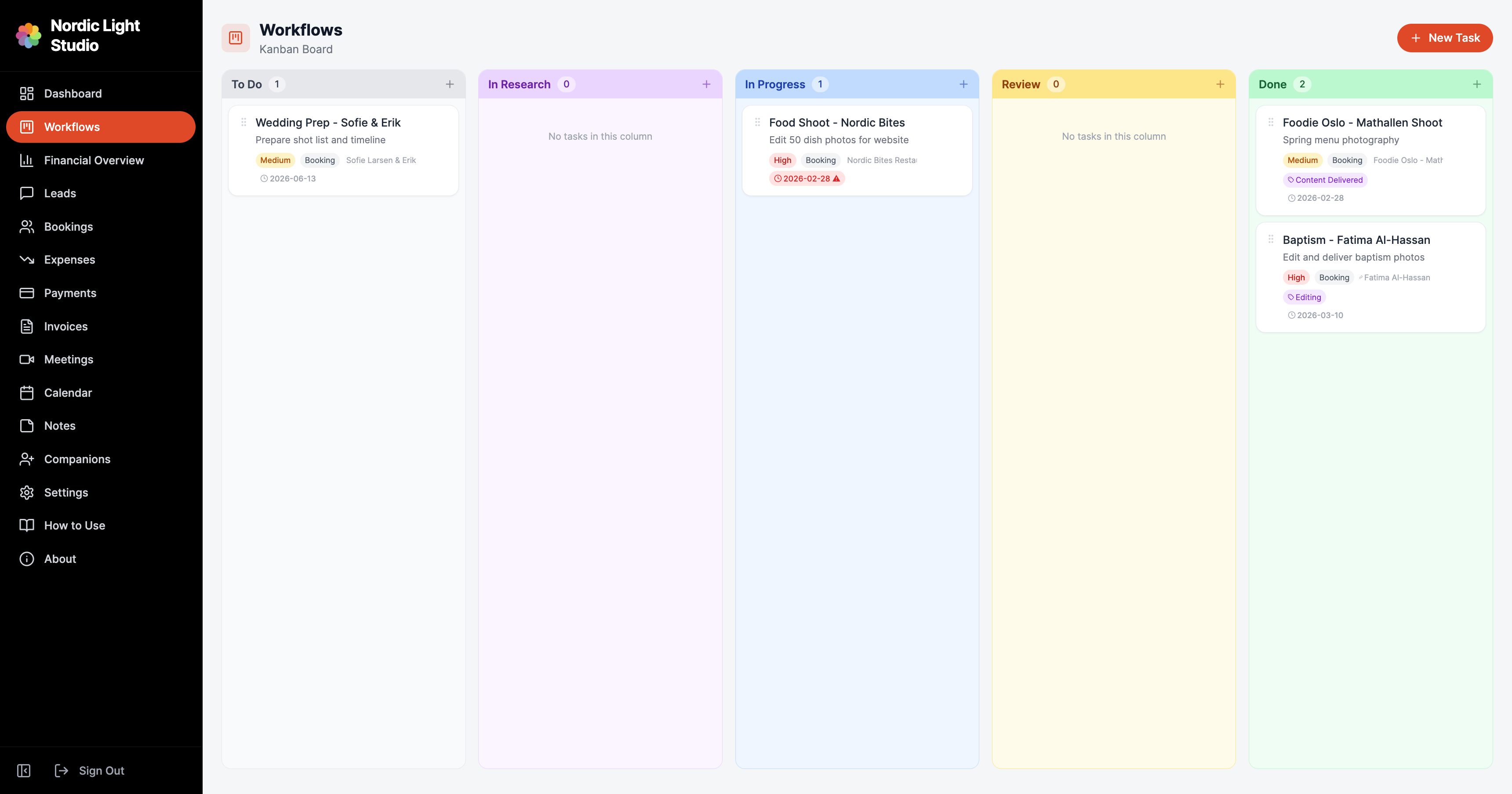The height and width of the screenshot is (794, 1512).
Task: Open the Leads chat icon
Action: [x=27, y=193]
